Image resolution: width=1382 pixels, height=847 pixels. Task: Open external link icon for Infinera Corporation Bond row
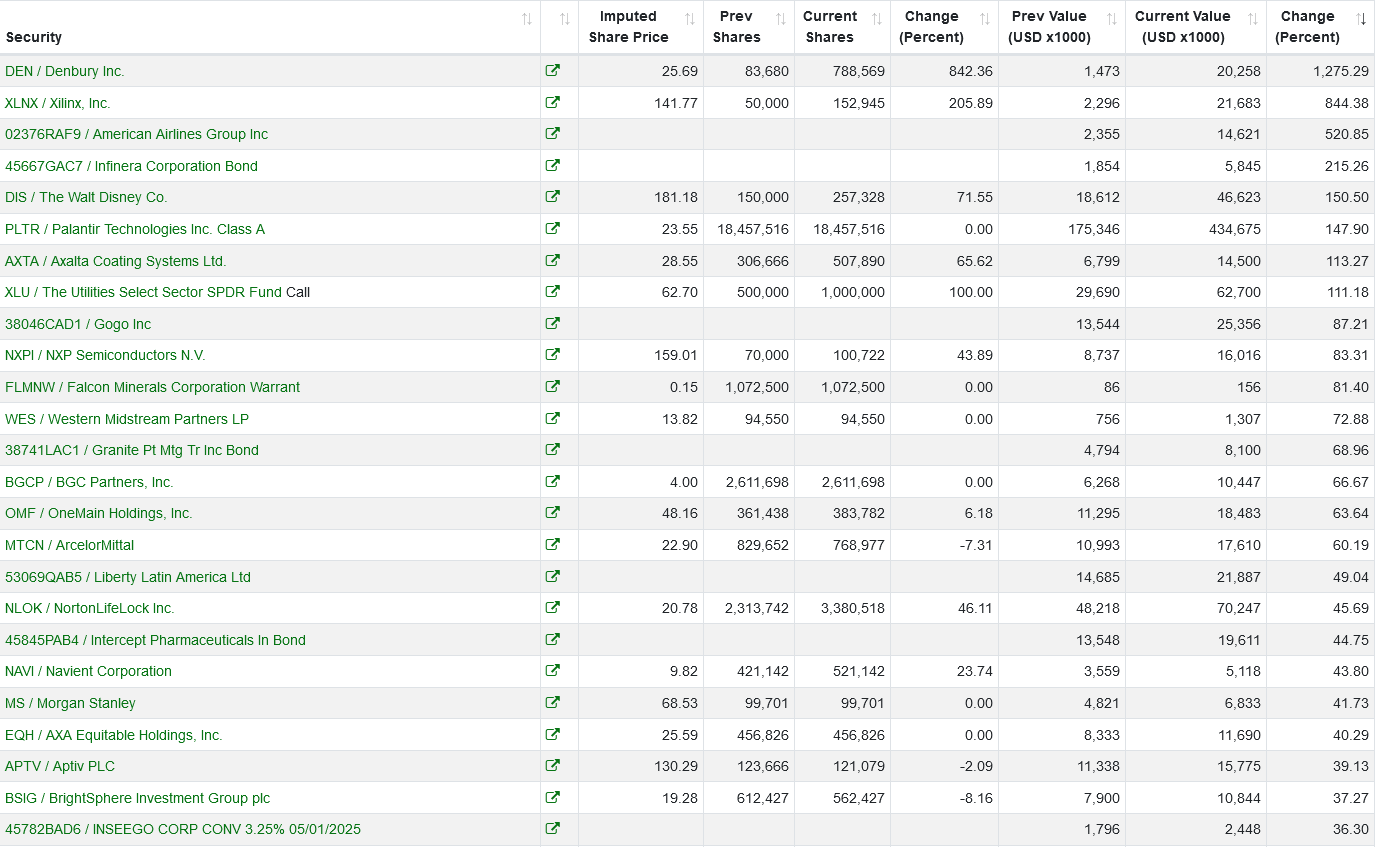tap(553, 166)
